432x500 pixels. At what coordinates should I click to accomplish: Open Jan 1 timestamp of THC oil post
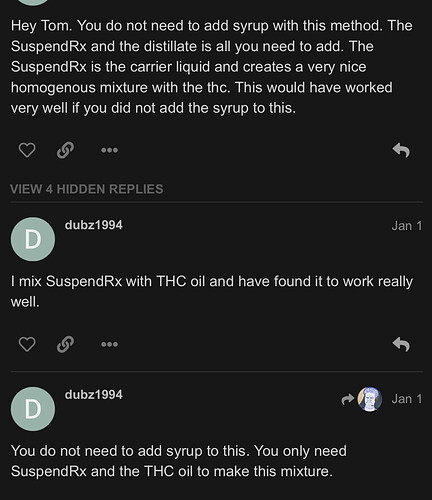click(407, 226)
